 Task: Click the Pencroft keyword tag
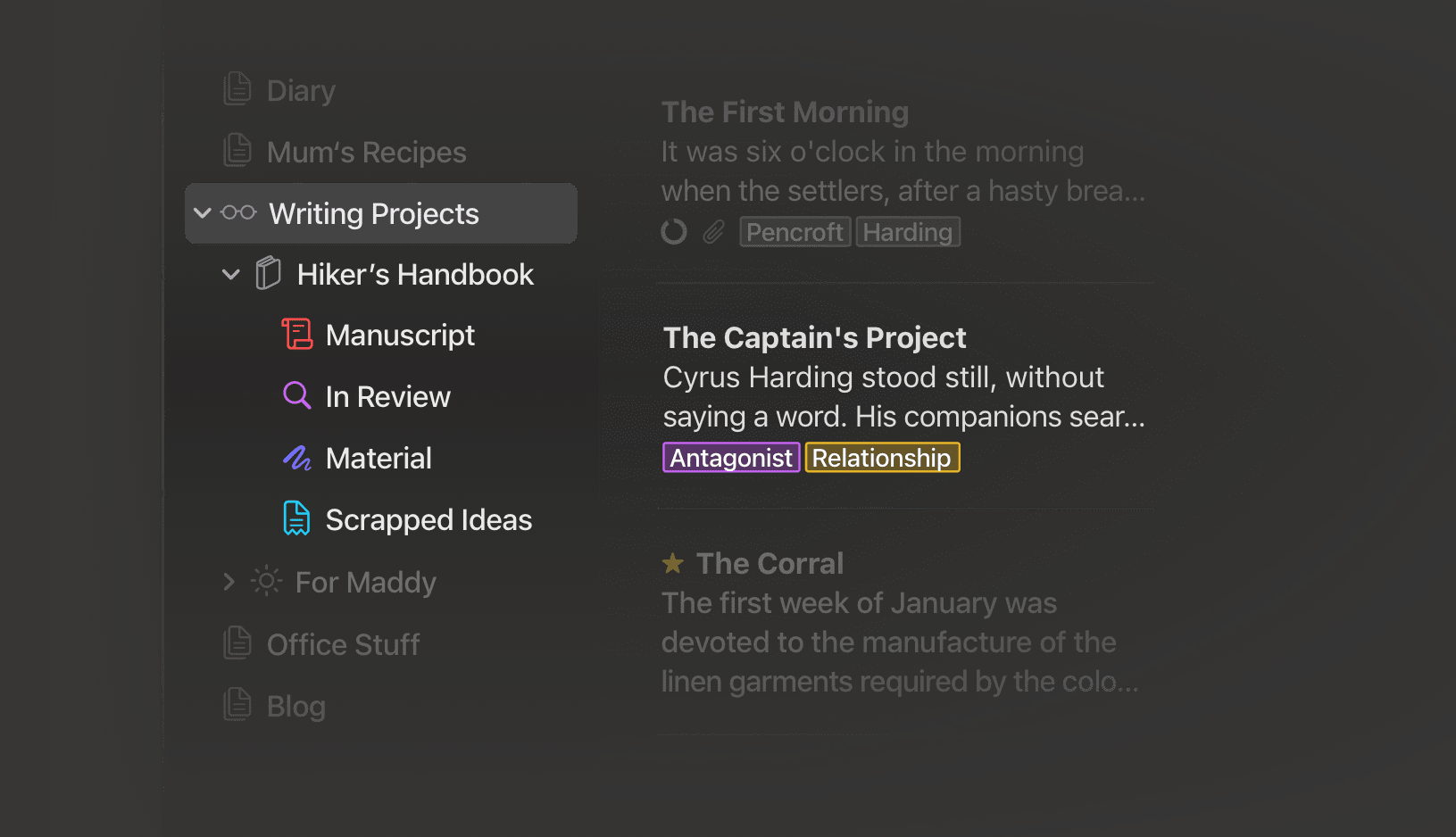coord(795,232)
